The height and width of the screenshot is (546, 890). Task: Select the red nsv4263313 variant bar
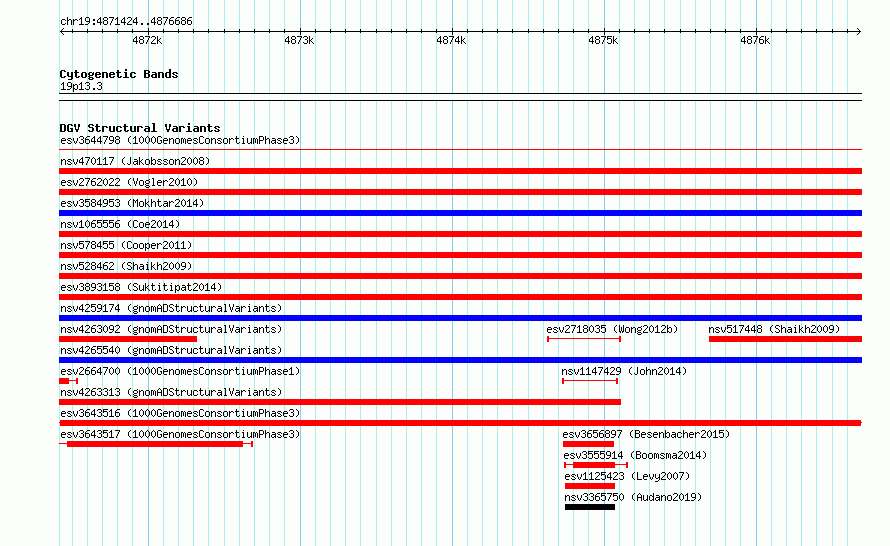340,402
